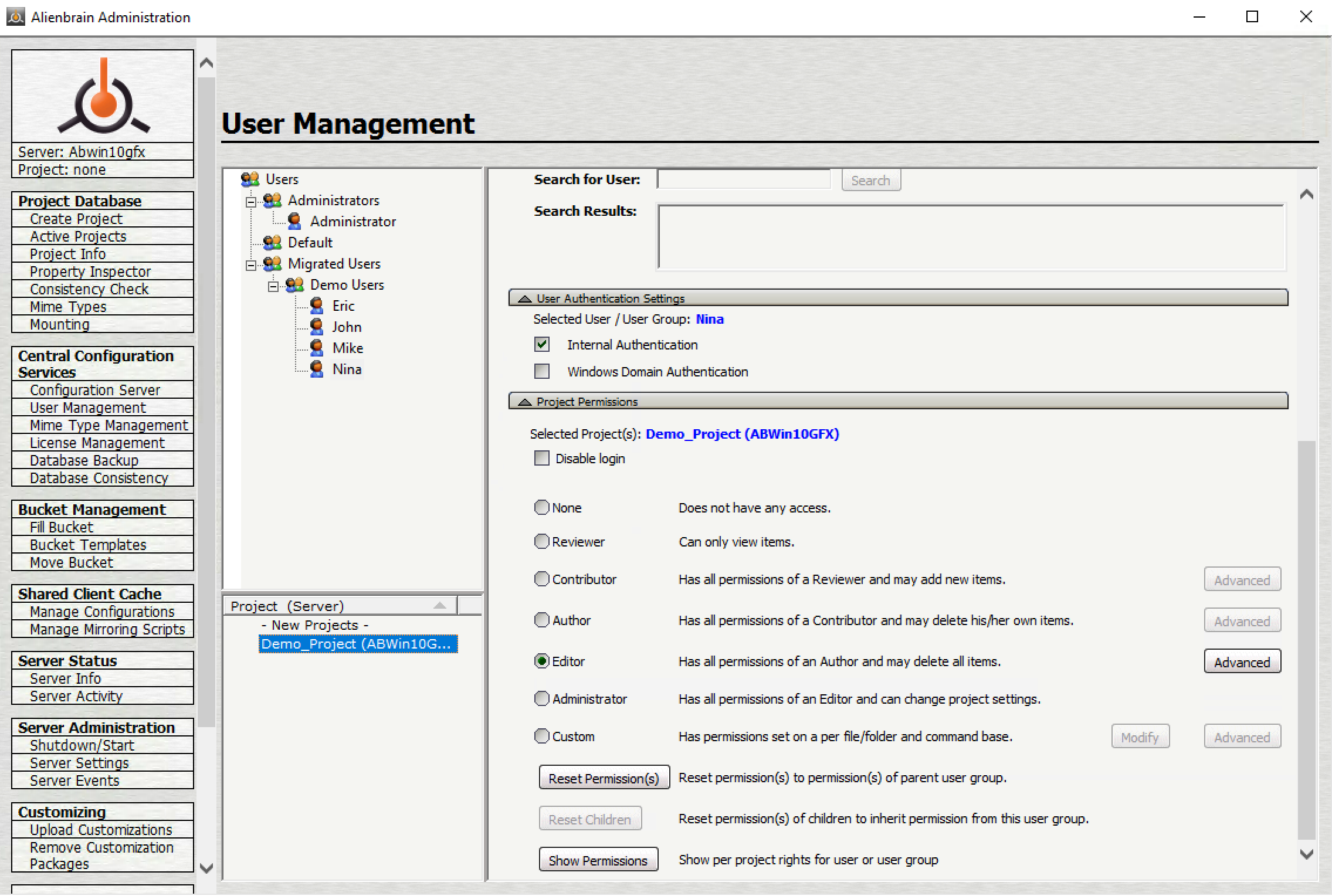The width and height of the screenshot is (1332, 896).
Task: Enable Windows Domain Authentication checkbox
Action: point(542,372)
